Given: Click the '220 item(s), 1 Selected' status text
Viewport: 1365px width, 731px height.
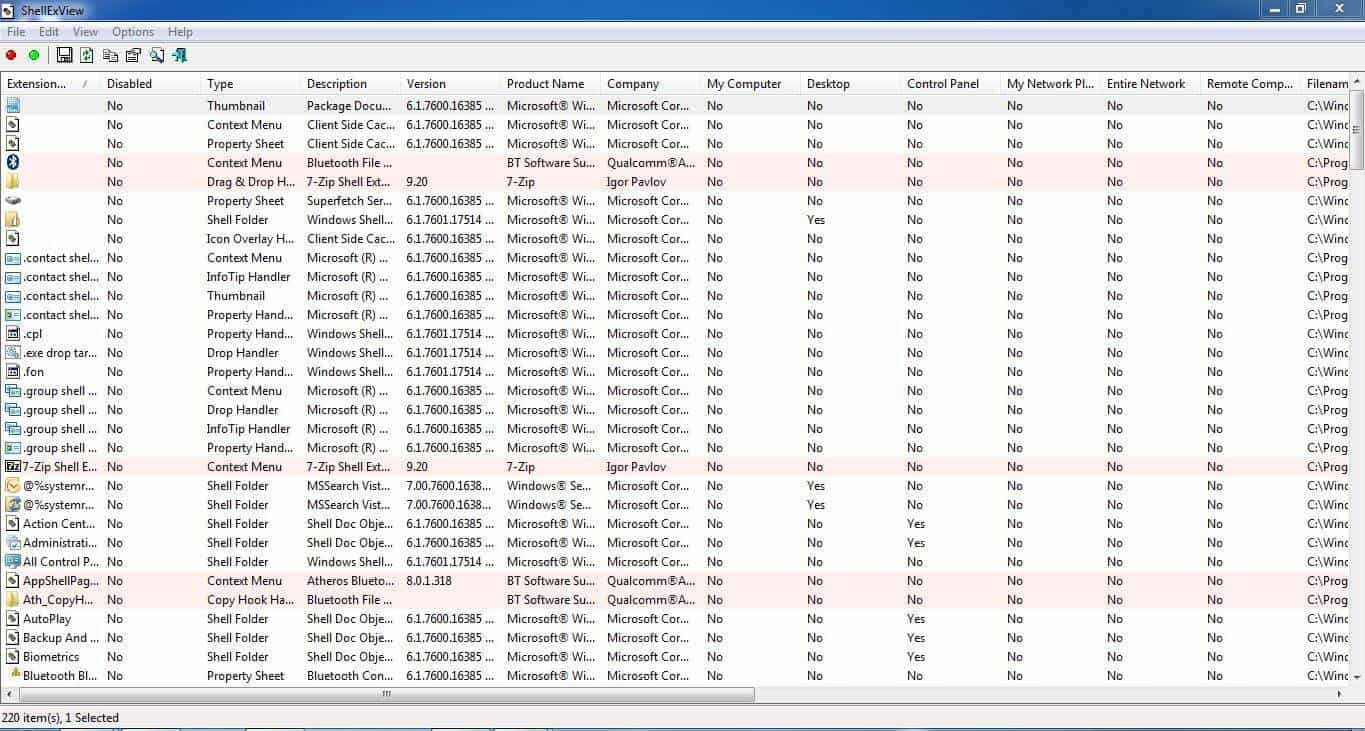Looking at the screenshot, I should click(61, 718).
